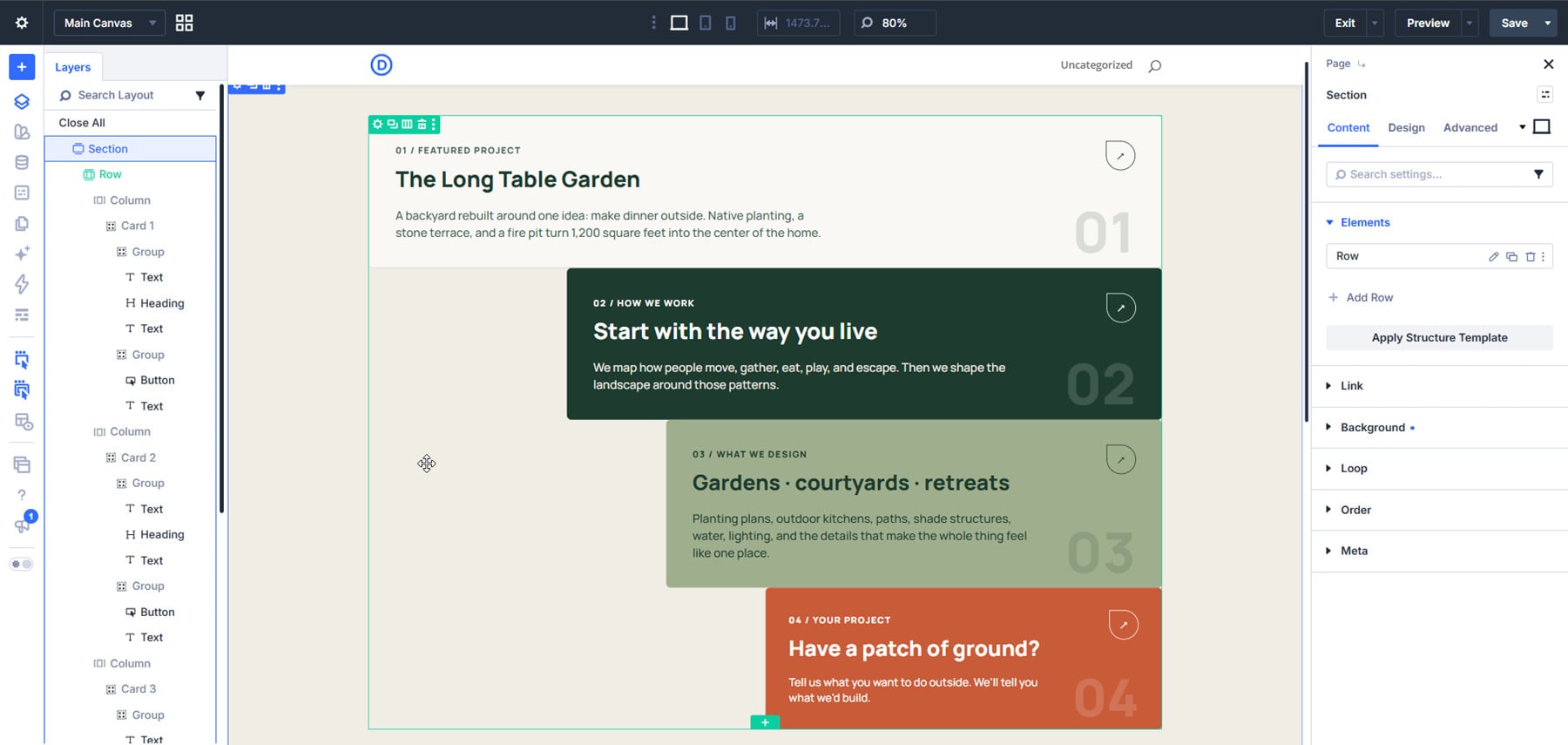Click the database icon in left sidebar
The width and height of the screenshot is (1568, 745).
pyautogui.click(x=22, y=162)
